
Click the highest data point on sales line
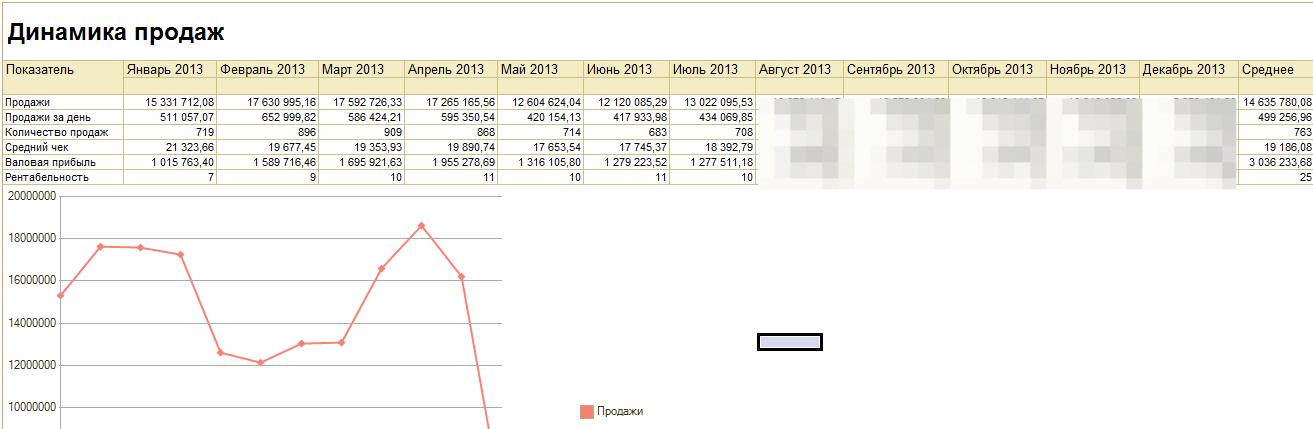pos(421,225)
